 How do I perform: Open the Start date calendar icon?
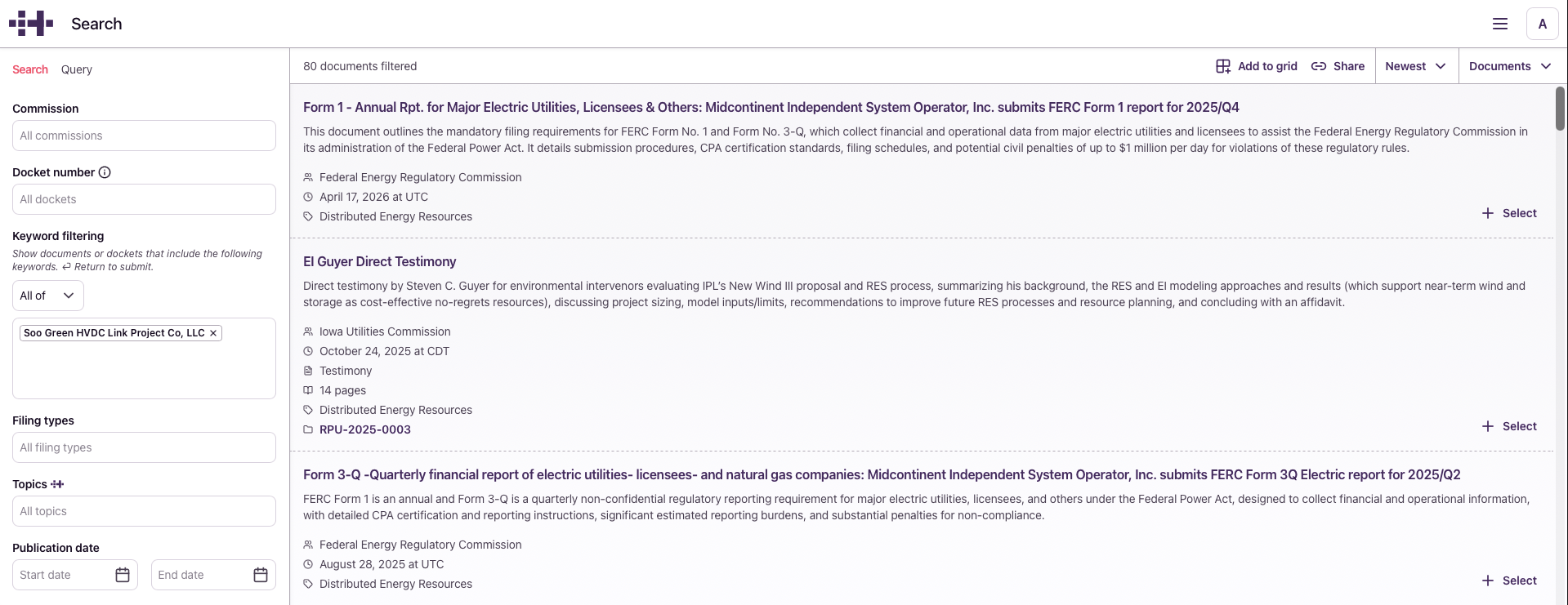(x=123, y=575)
